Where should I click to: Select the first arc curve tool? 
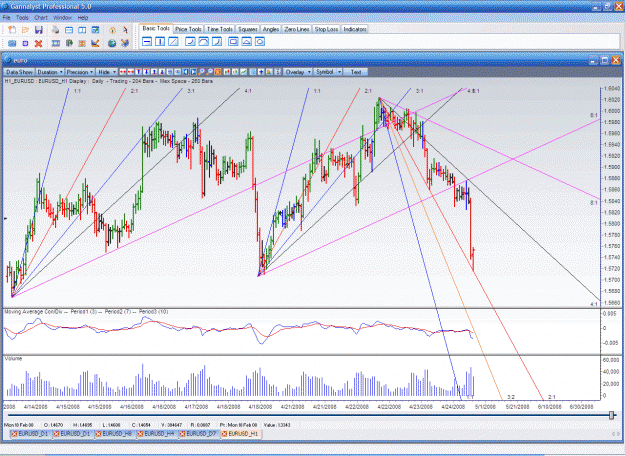[191, 41]
